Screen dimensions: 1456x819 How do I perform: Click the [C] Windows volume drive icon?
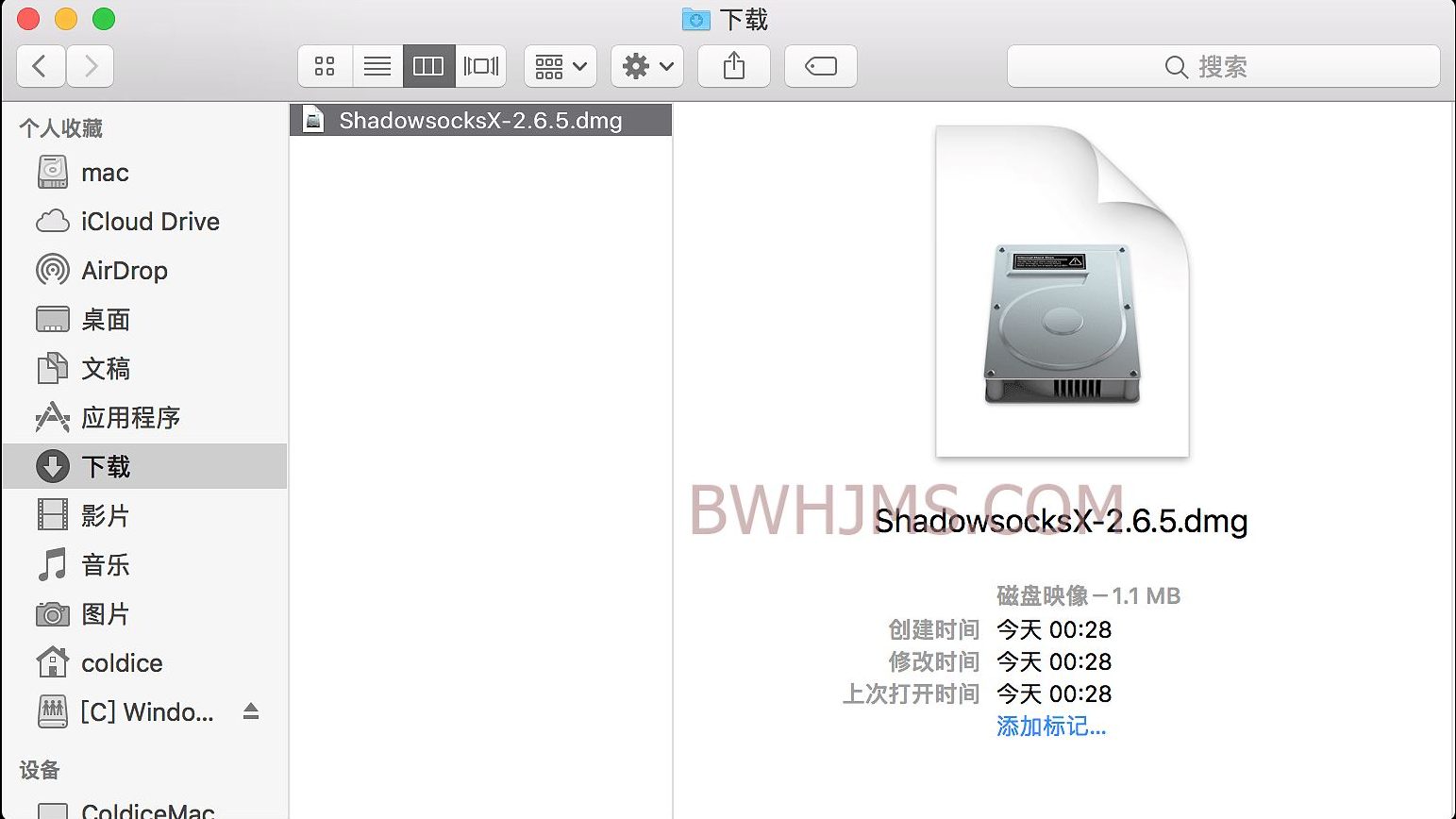[x=53, y=711]
